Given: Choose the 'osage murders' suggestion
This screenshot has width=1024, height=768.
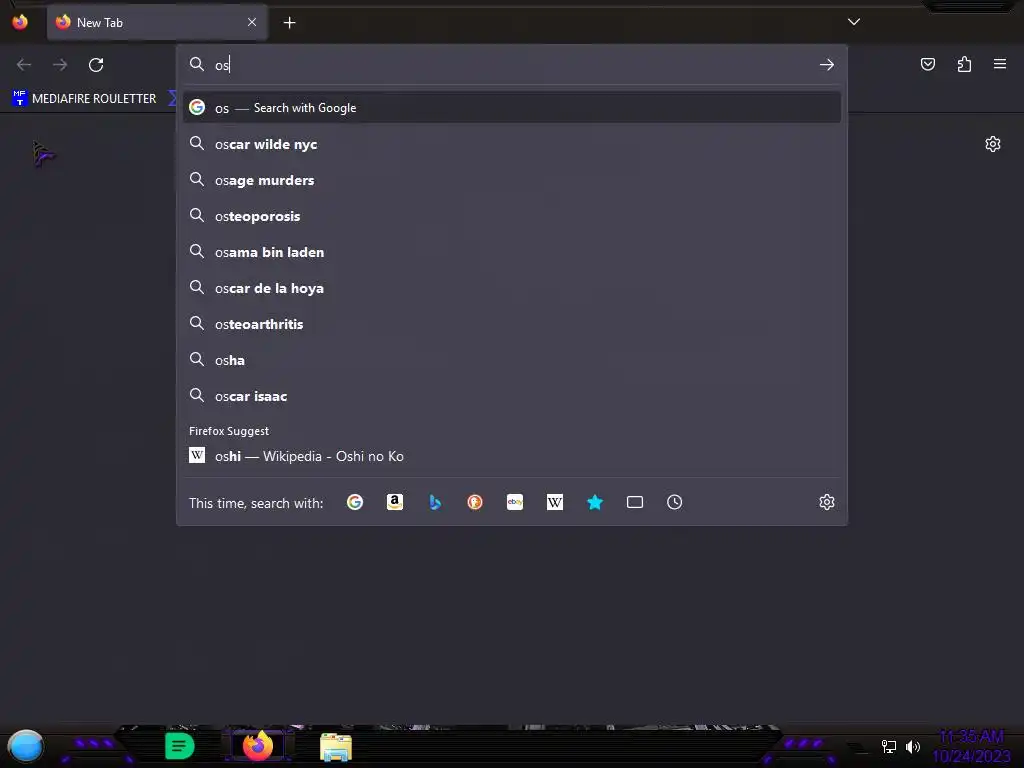Looking at the screenshot, I should 512,180.
